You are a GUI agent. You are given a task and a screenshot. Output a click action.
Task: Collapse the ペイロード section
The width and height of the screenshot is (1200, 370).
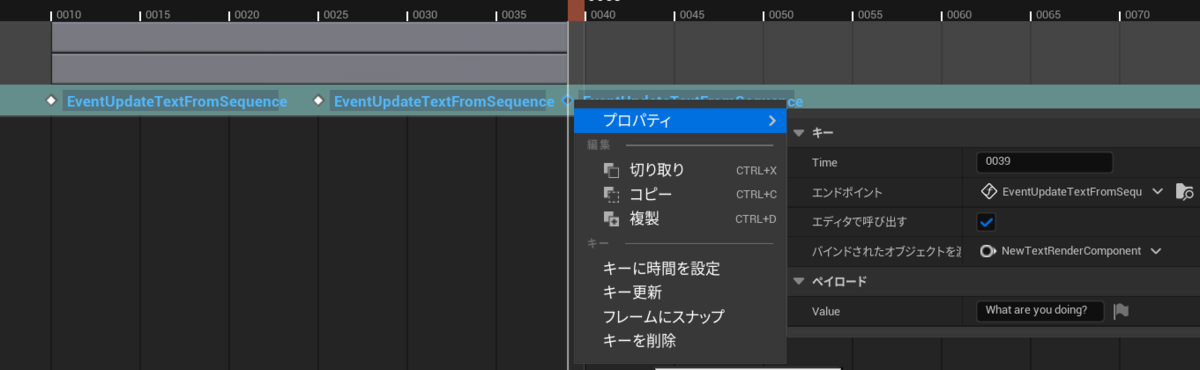coord(799,282)
